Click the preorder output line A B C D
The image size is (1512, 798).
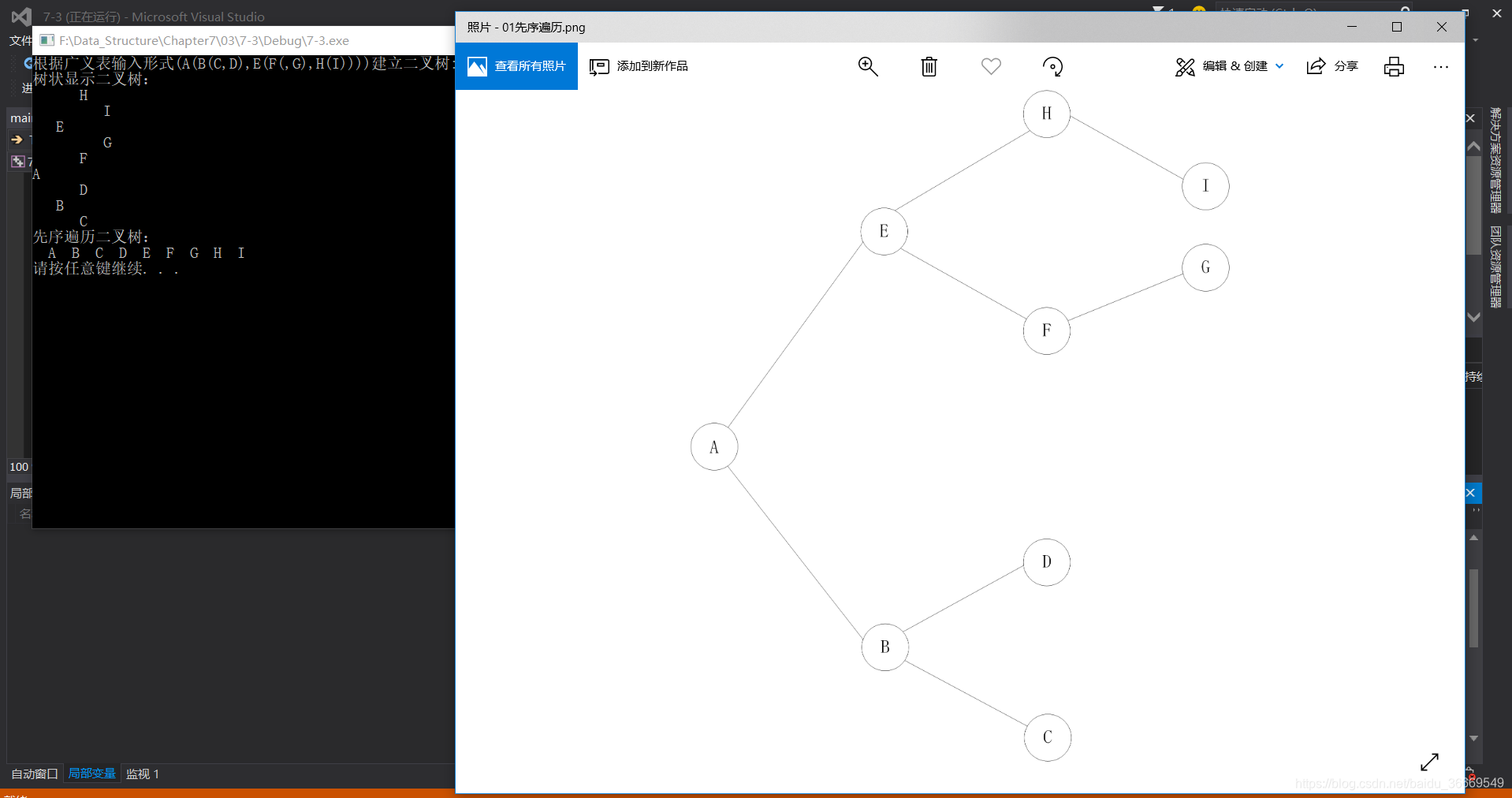point(146,253)
